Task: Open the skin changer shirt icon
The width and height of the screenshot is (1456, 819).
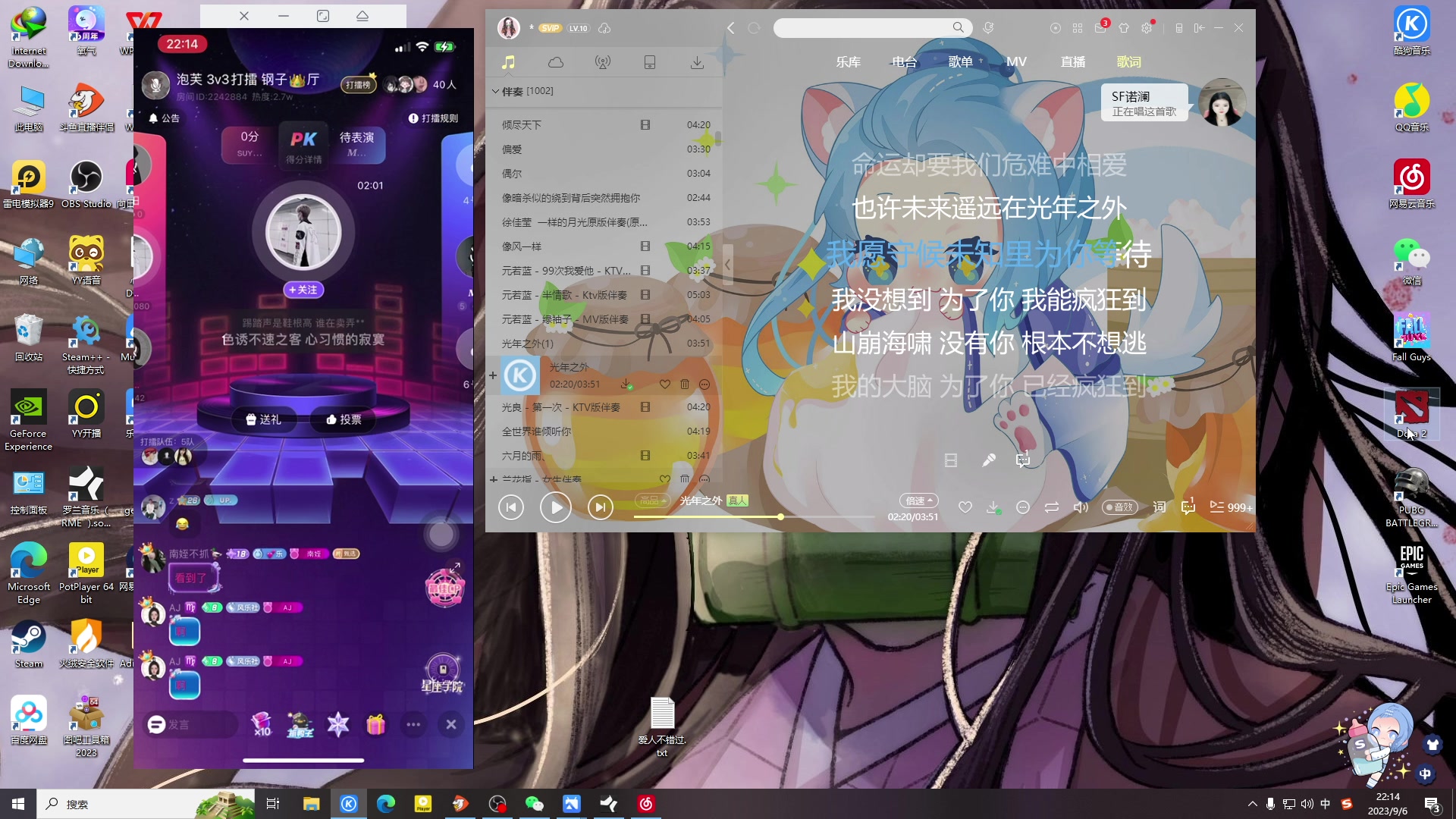Action: click(x=1124, y=28)
